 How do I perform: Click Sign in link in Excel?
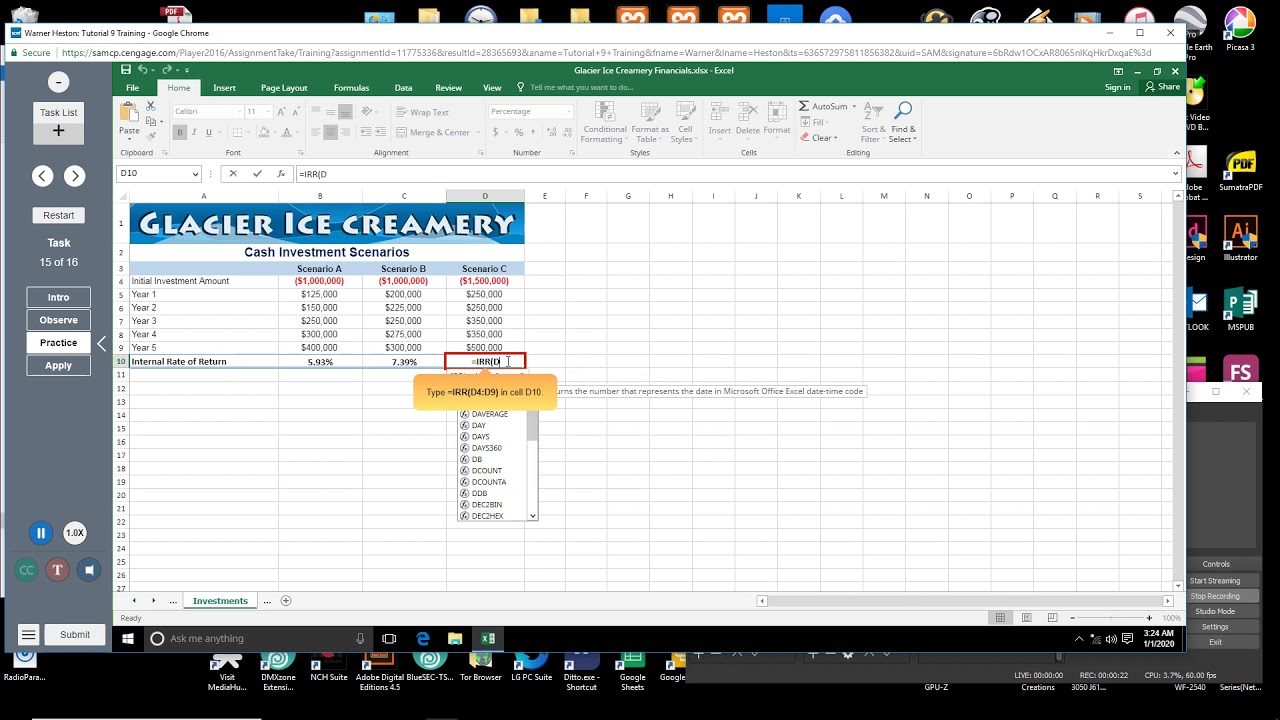pyautogui.click(x=1117, y=87)
